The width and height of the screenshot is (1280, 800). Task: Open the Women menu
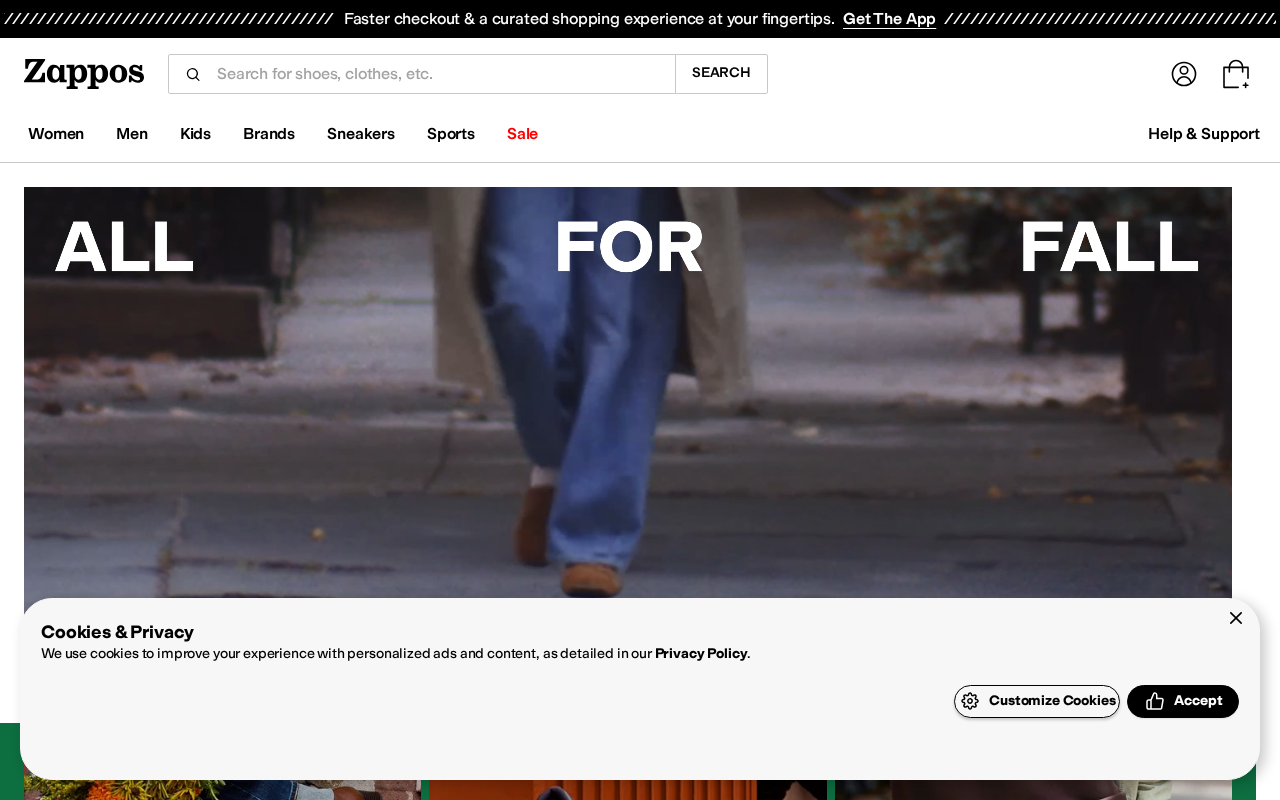click(x=56, y=134)
